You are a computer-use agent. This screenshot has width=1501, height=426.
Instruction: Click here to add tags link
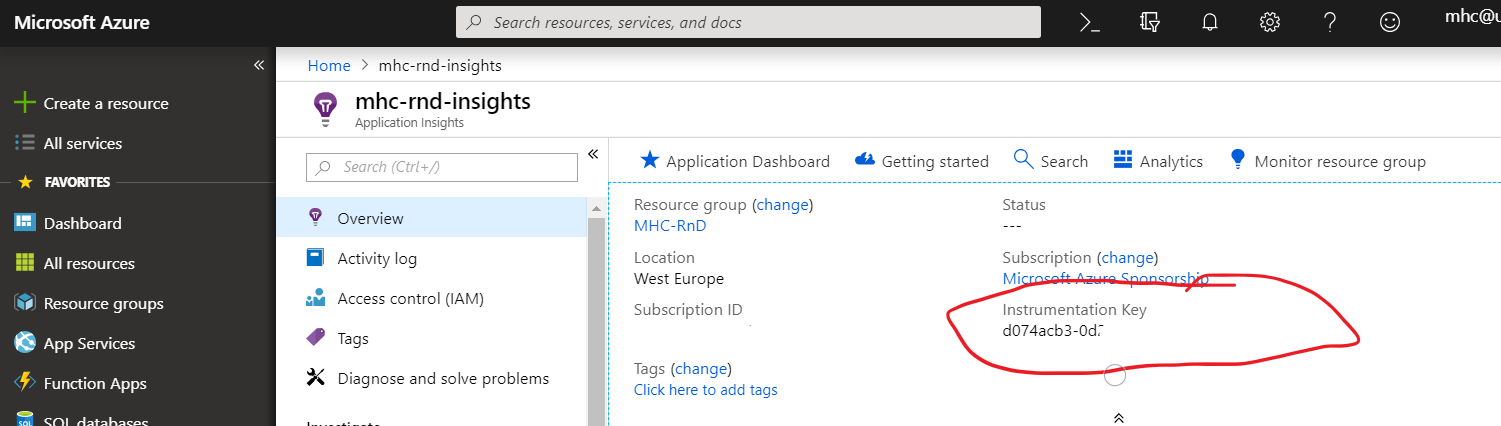click(x=705, y=389)
